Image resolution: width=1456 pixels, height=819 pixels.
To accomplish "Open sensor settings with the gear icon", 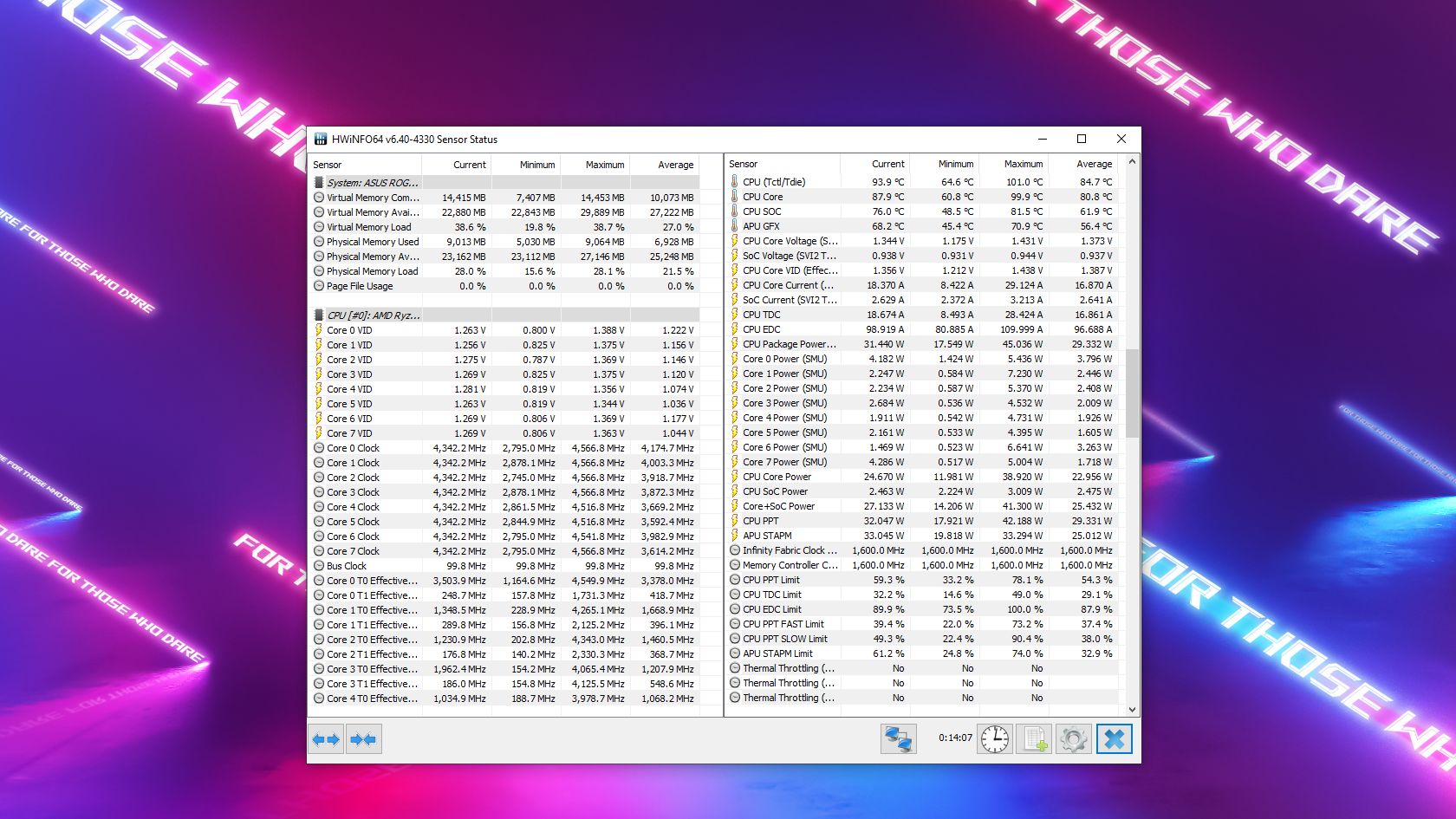I will [1074, 738].
